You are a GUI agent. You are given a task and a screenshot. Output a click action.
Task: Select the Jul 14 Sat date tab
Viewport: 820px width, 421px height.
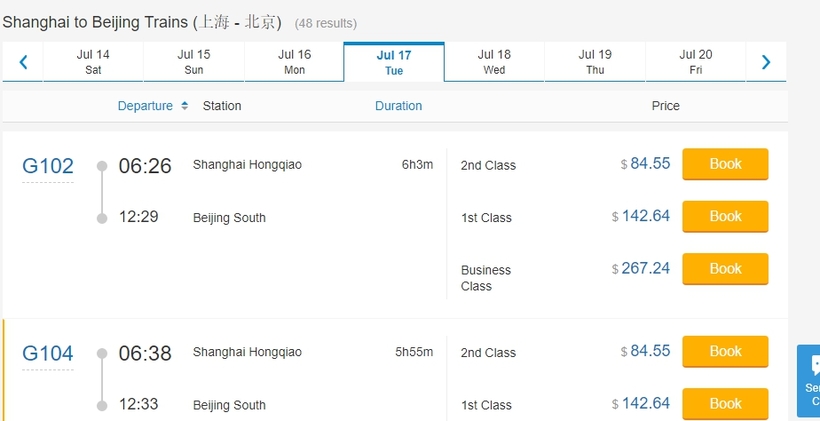(x=93, y=62)
